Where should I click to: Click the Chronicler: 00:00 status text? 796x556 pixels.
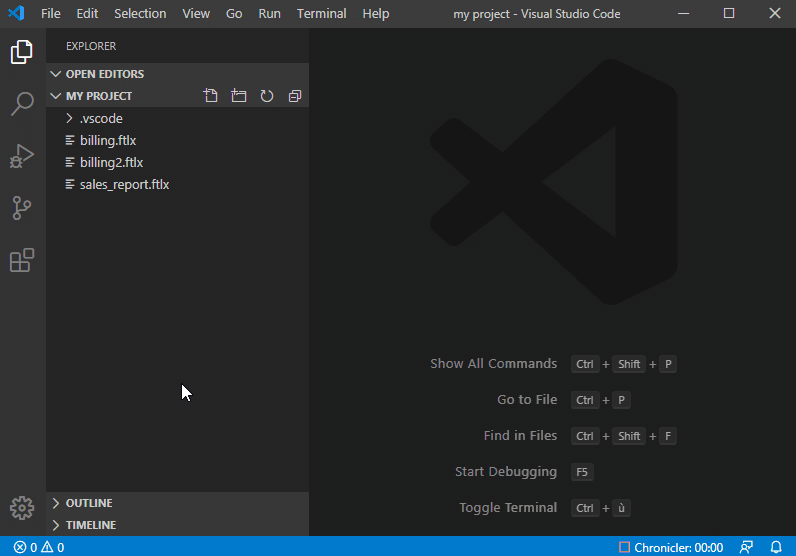pos(679,547)
